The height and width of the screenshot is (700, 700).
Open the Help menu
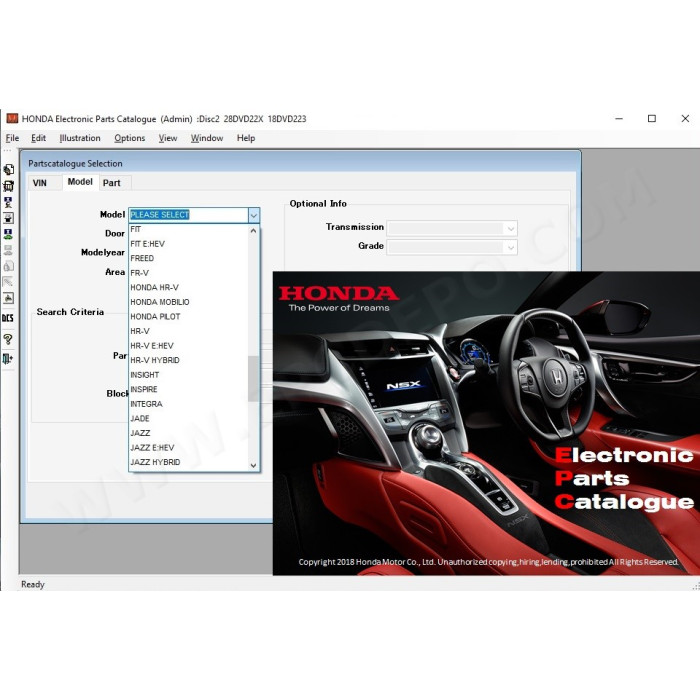(x=246, y=138)
